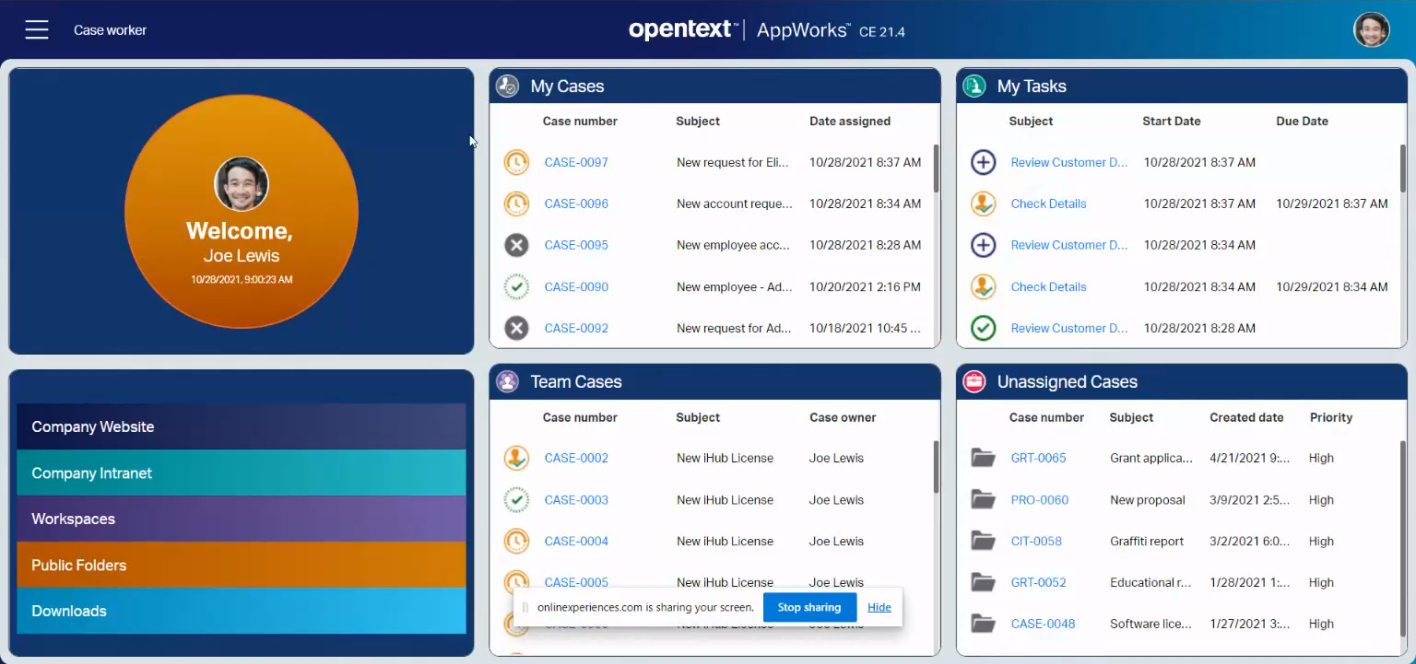The height and width of the screenshot is (664, 1416).
Task: Open the PRO-0060 unassigned case
Action: coord(1039,500)
